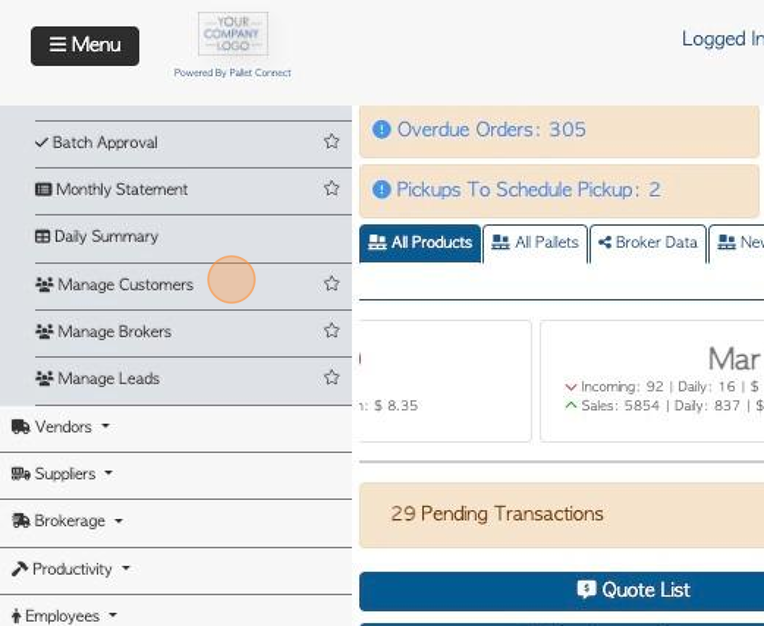Image resolution: width=764 pixels, height=626 pixels.
Task: Click the Quote List dollar icon
Action: (587, 589)
